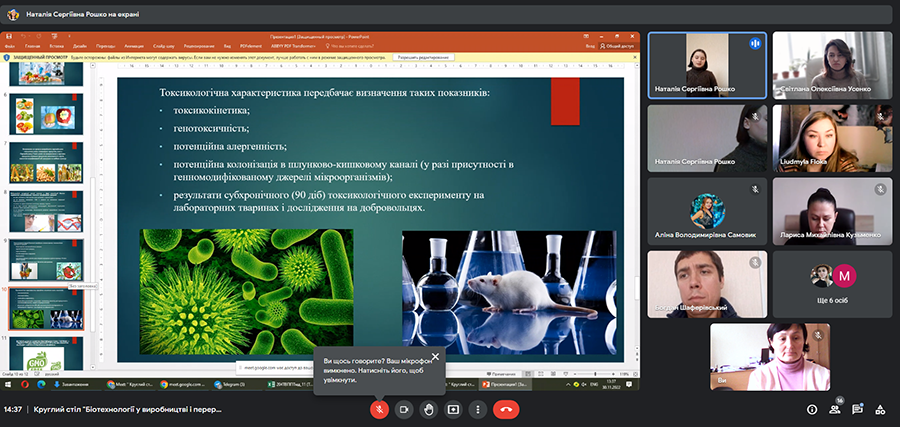The height and width of the screenshot is (427, 900).
Task: Click the 'Что вы хотите сделать?' search box
Action: [350, 46]
